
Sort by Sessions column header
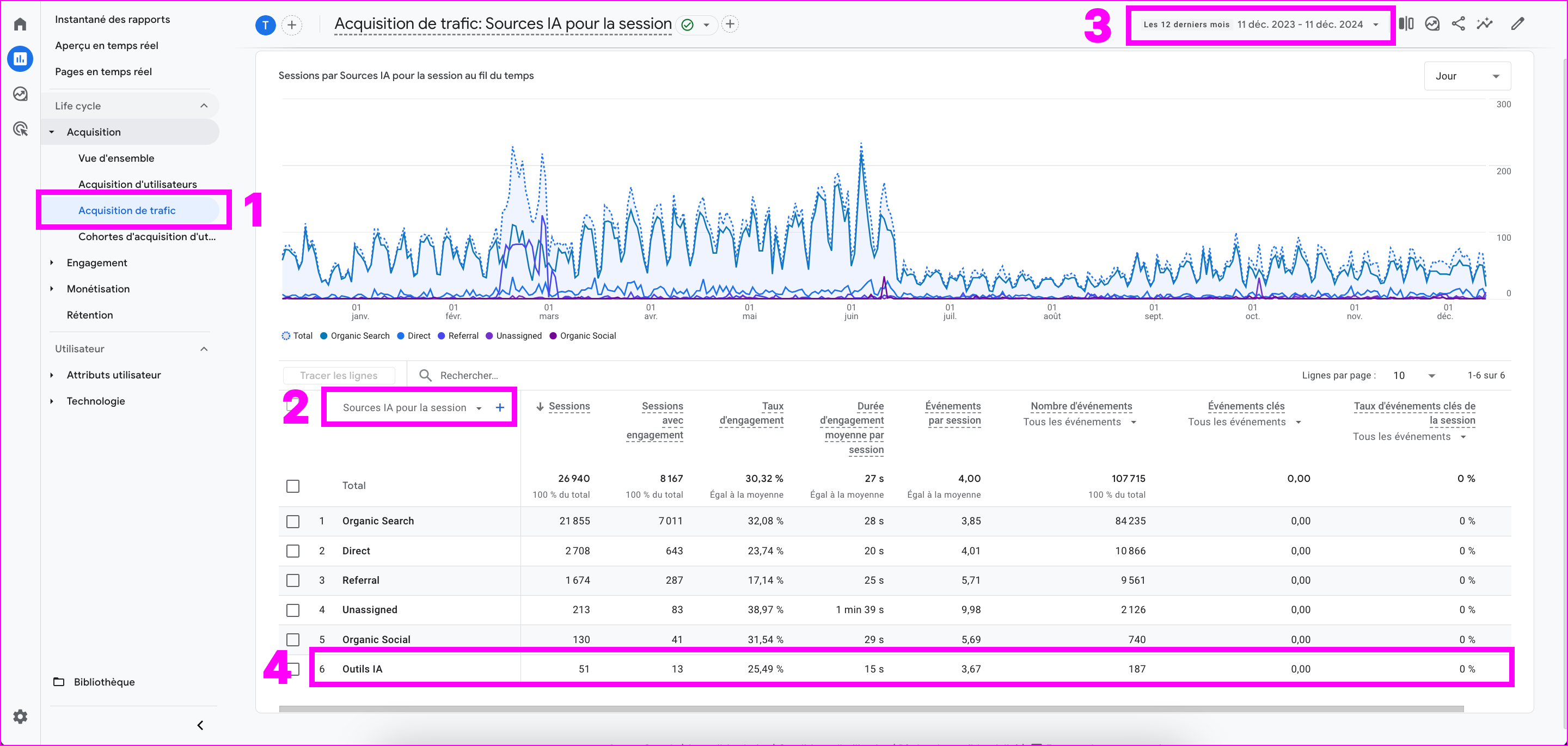pos(568,406)
